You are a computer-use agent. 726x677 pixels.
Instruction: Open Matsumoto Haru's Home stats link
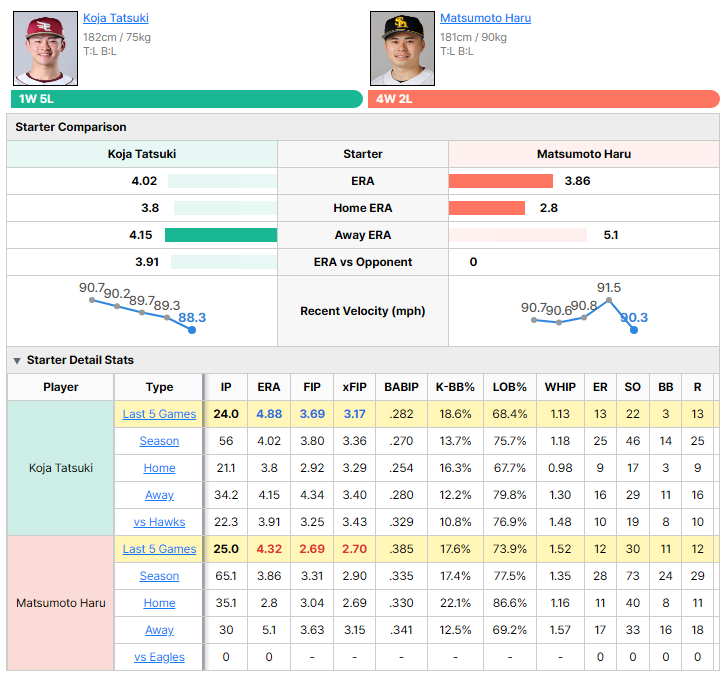click(159, 603)
